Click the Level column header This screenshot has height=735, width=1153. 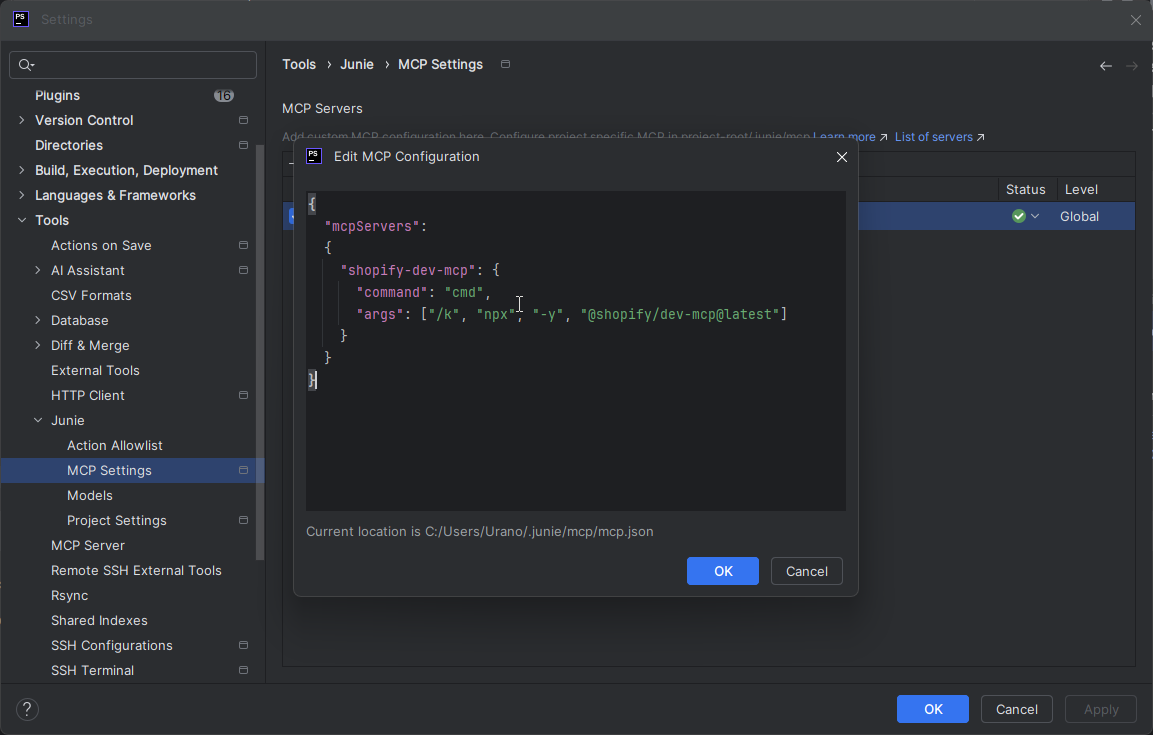coord(1081,190)
